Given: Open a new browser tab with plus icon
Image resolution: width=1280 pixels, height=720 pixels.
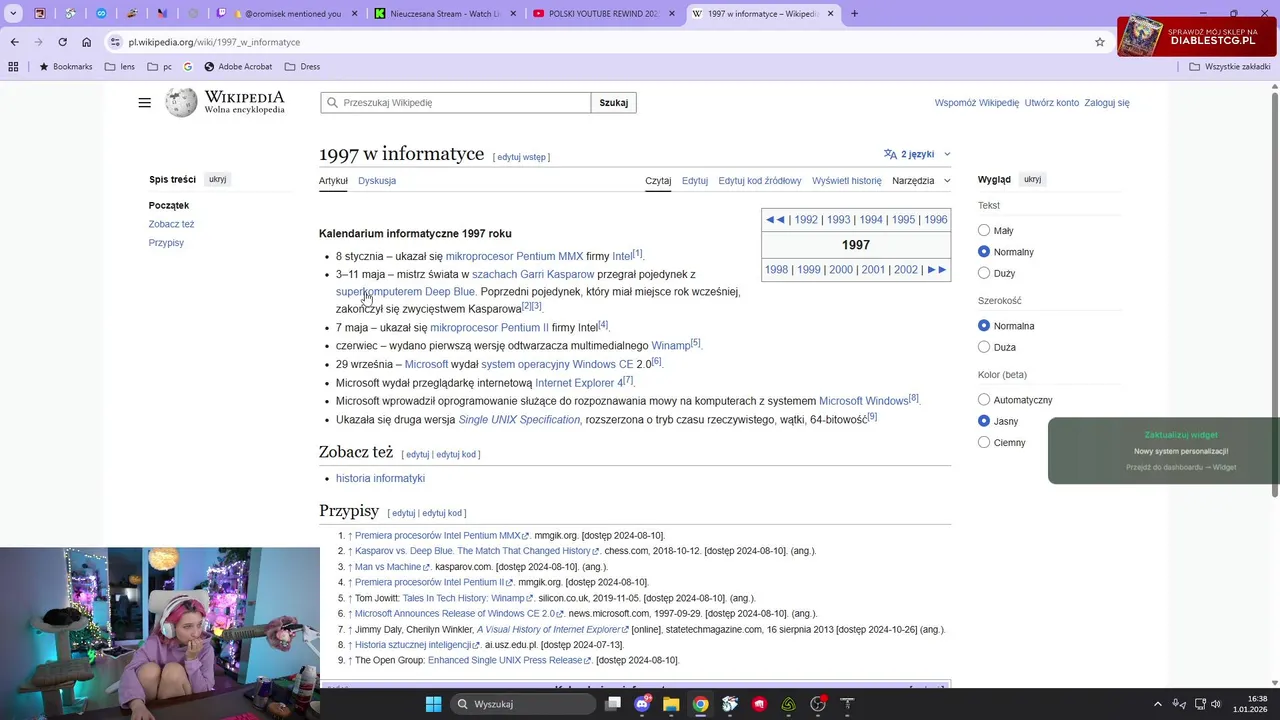Looking at the screenshot, I should [854, 14].
